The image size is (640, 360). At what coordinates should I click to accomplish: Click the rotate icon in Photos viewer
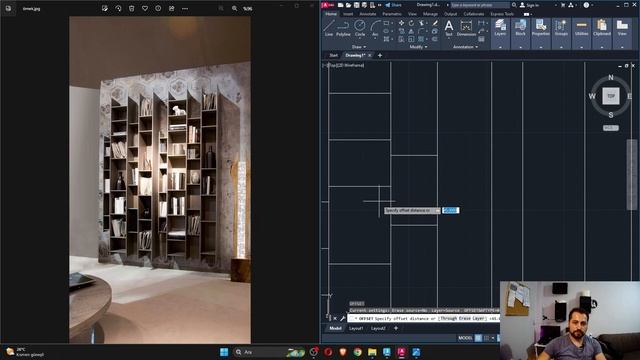point(118,8)
